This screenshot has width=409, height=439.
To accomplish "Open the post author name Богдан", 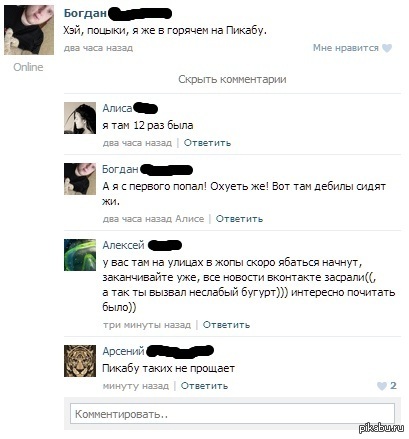I will (x=85, y=13).
